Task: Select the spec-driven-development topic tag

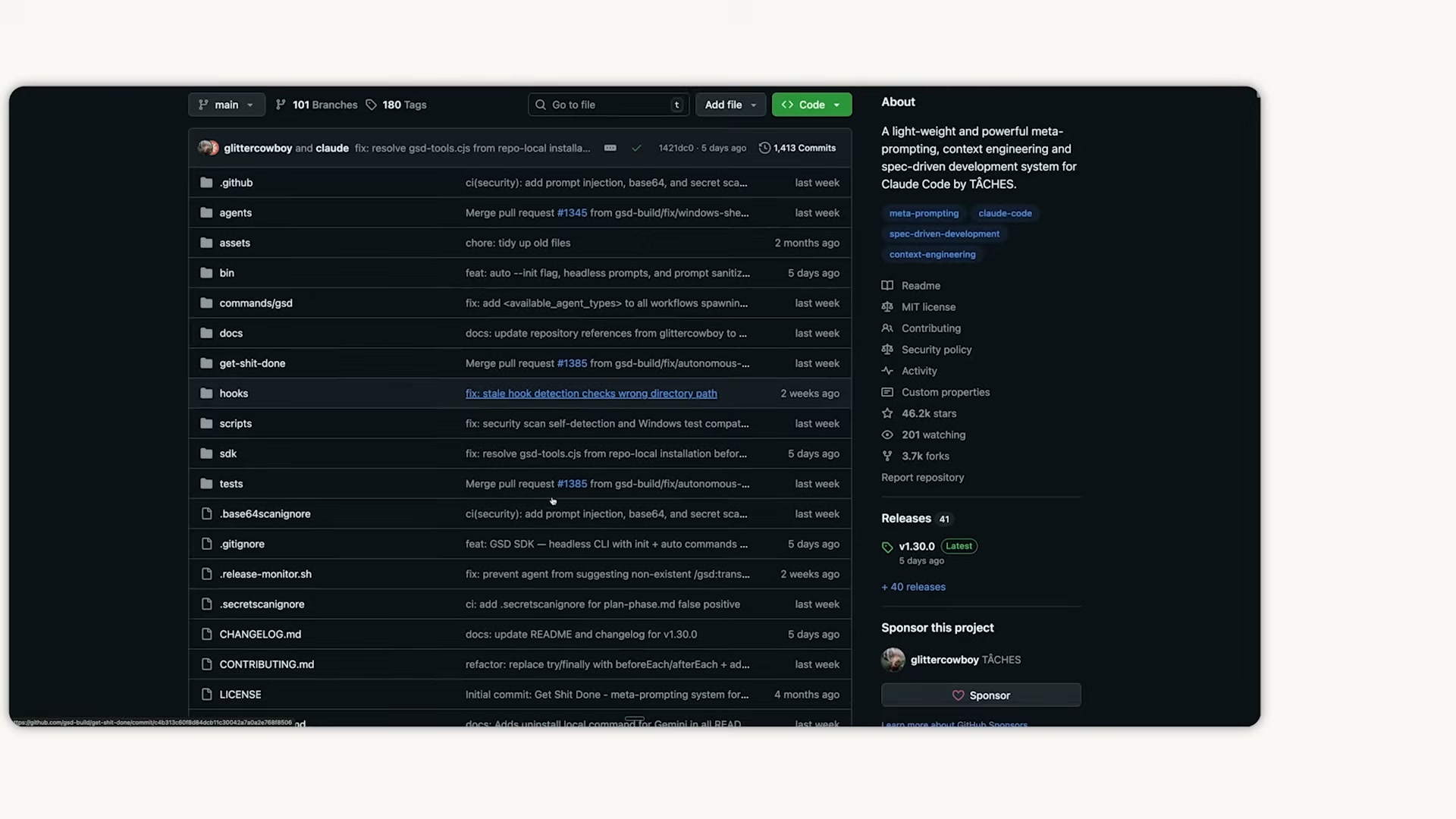Action: (x=944, y=234)
